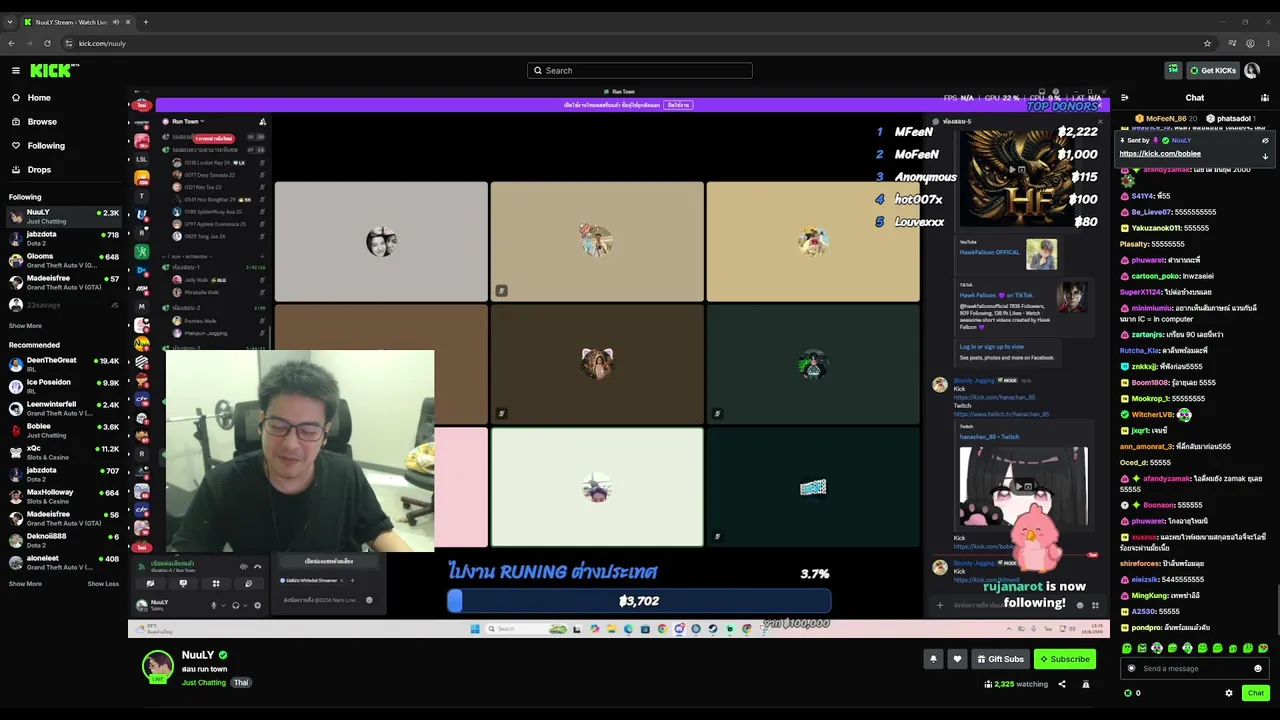Viewport: 1280px width, 720px height.
Task: Open the Kick sidebar hamburger menu
Action: pos(16,70)
